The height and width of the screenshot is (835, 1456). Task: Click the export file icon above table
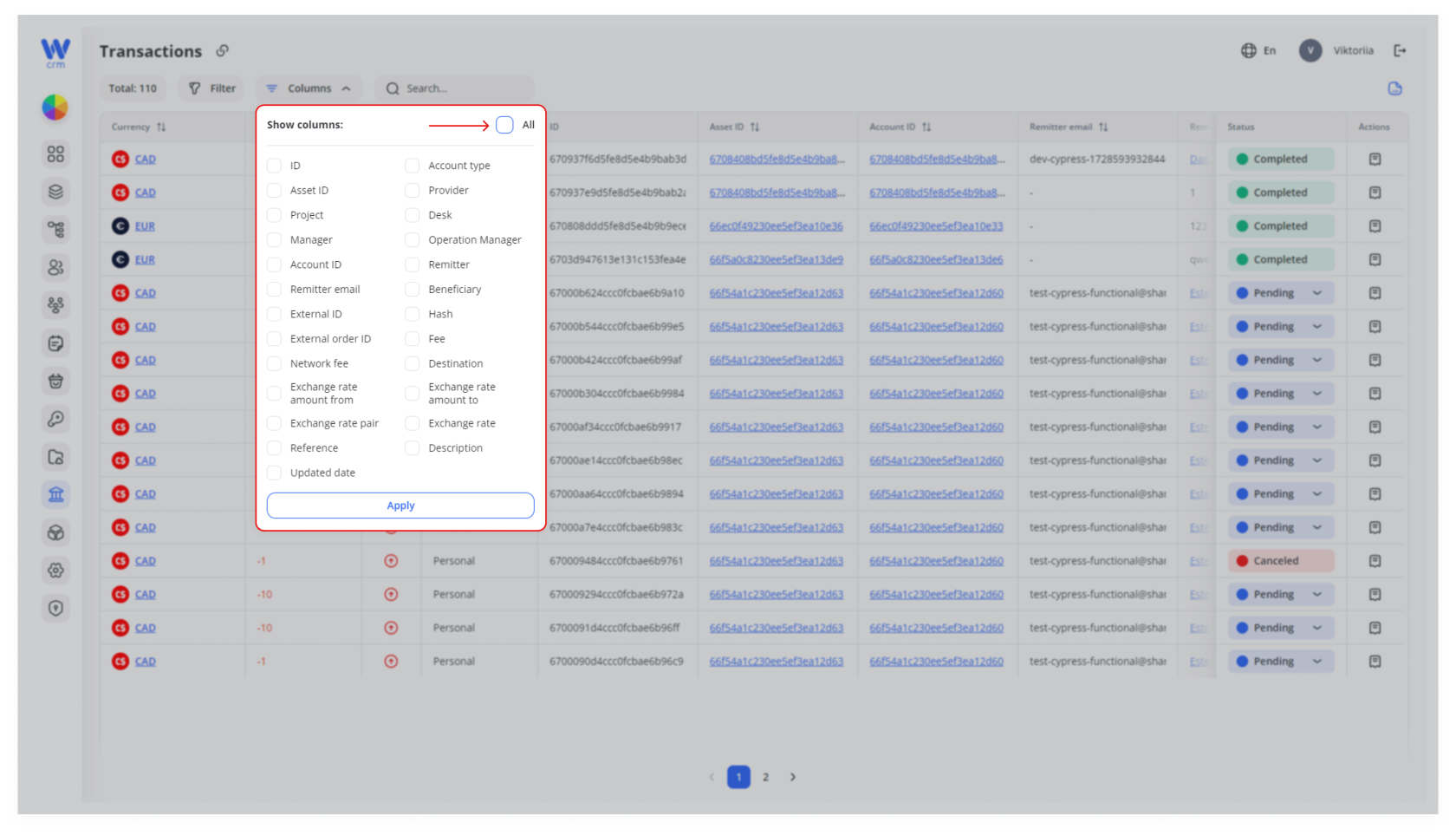1395,88
